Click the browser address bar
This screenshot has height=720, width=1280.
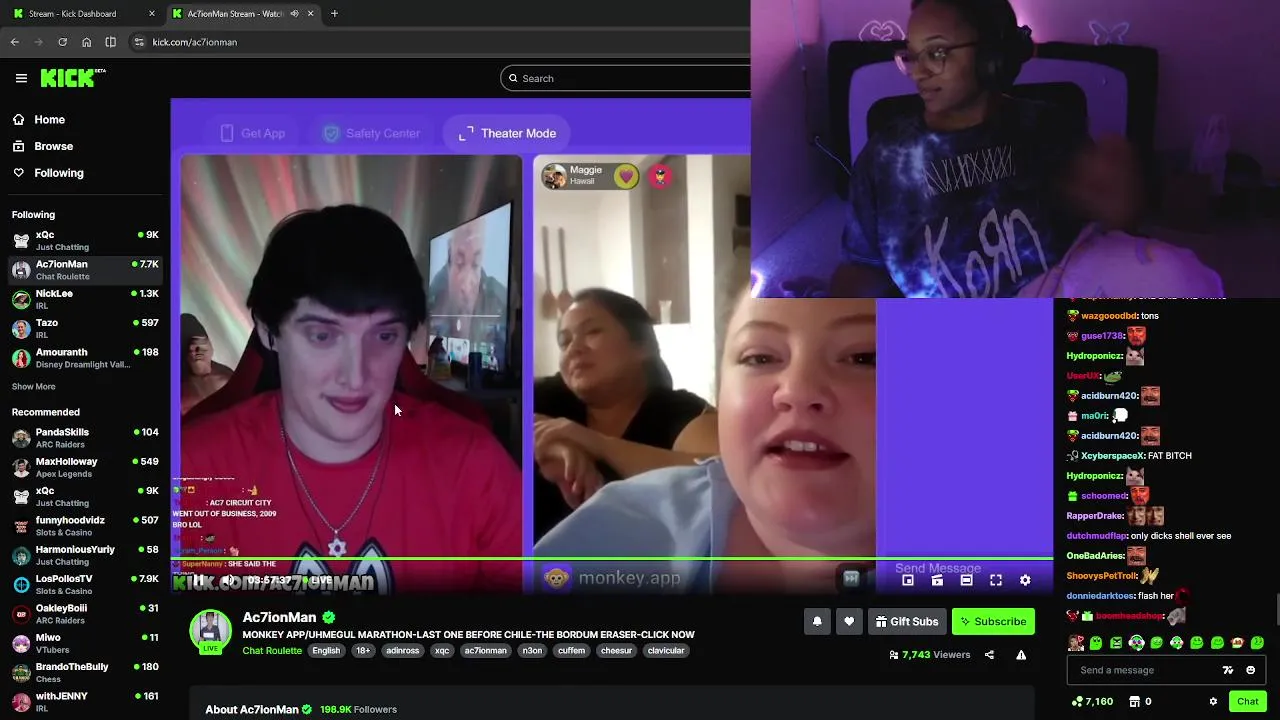point(440,42)
